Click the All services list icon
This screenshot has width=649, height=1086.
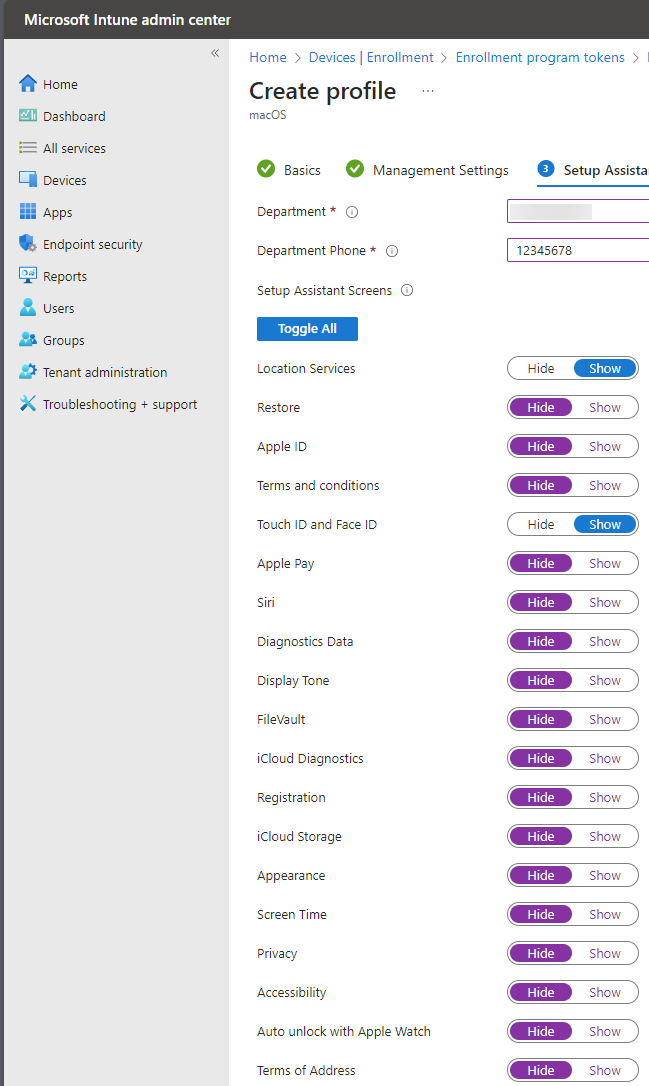28,148
